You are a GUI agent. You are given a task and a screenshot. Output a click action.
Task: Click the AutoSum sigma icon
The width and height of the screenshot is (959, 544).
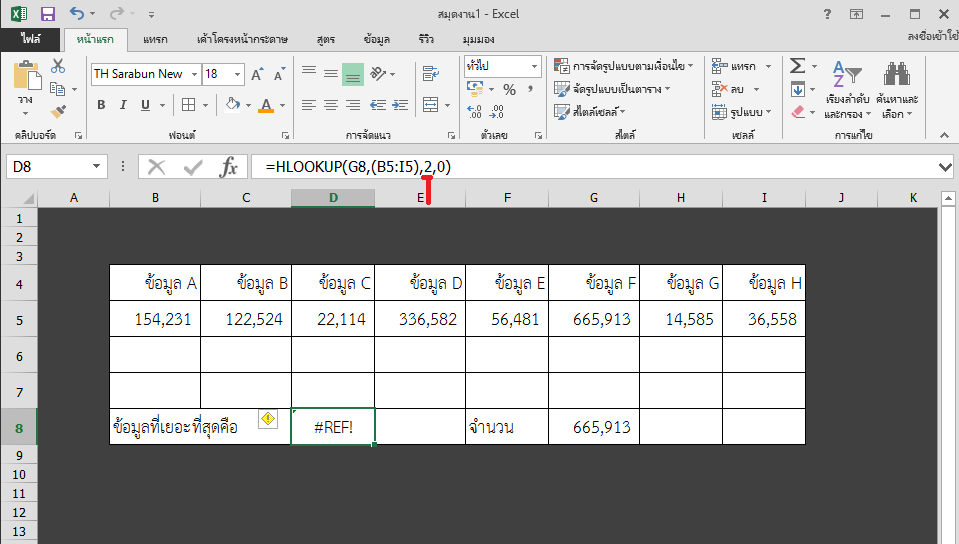pos(797,66)
